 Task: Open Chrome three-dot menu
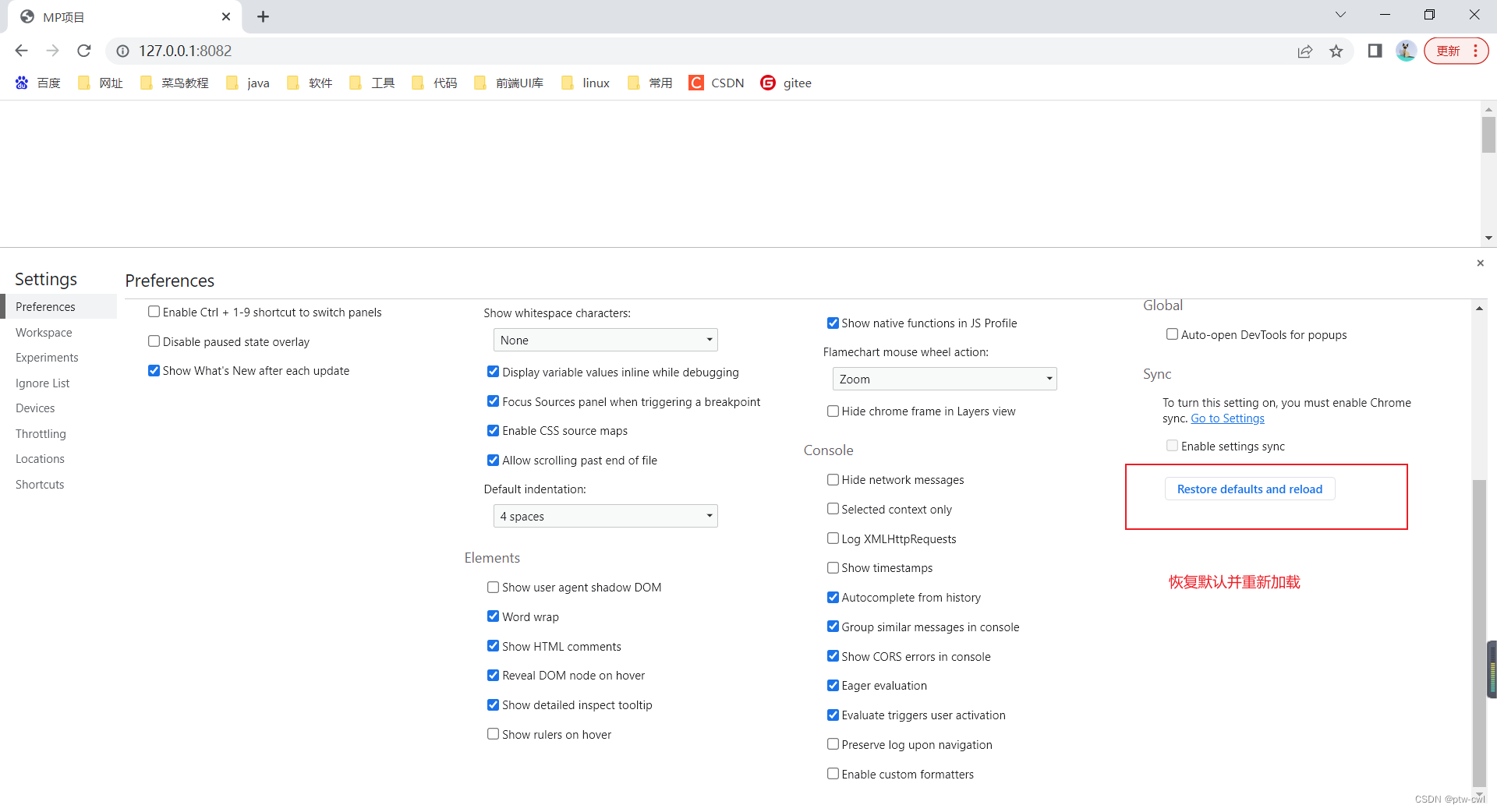(1476, 51)
